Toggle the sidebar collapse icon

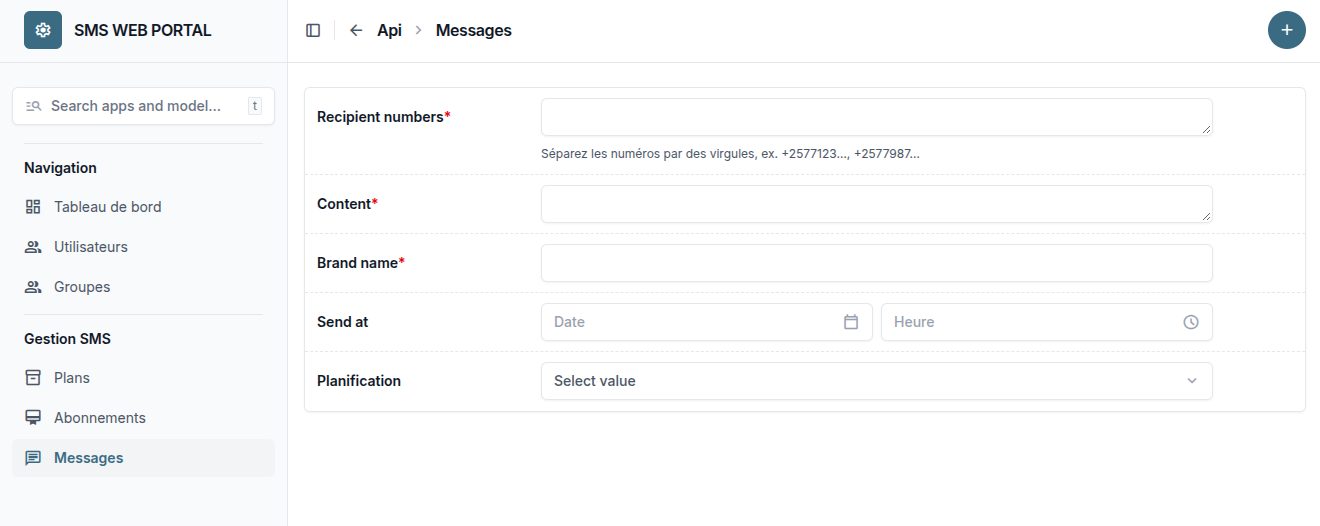[313, 31]
